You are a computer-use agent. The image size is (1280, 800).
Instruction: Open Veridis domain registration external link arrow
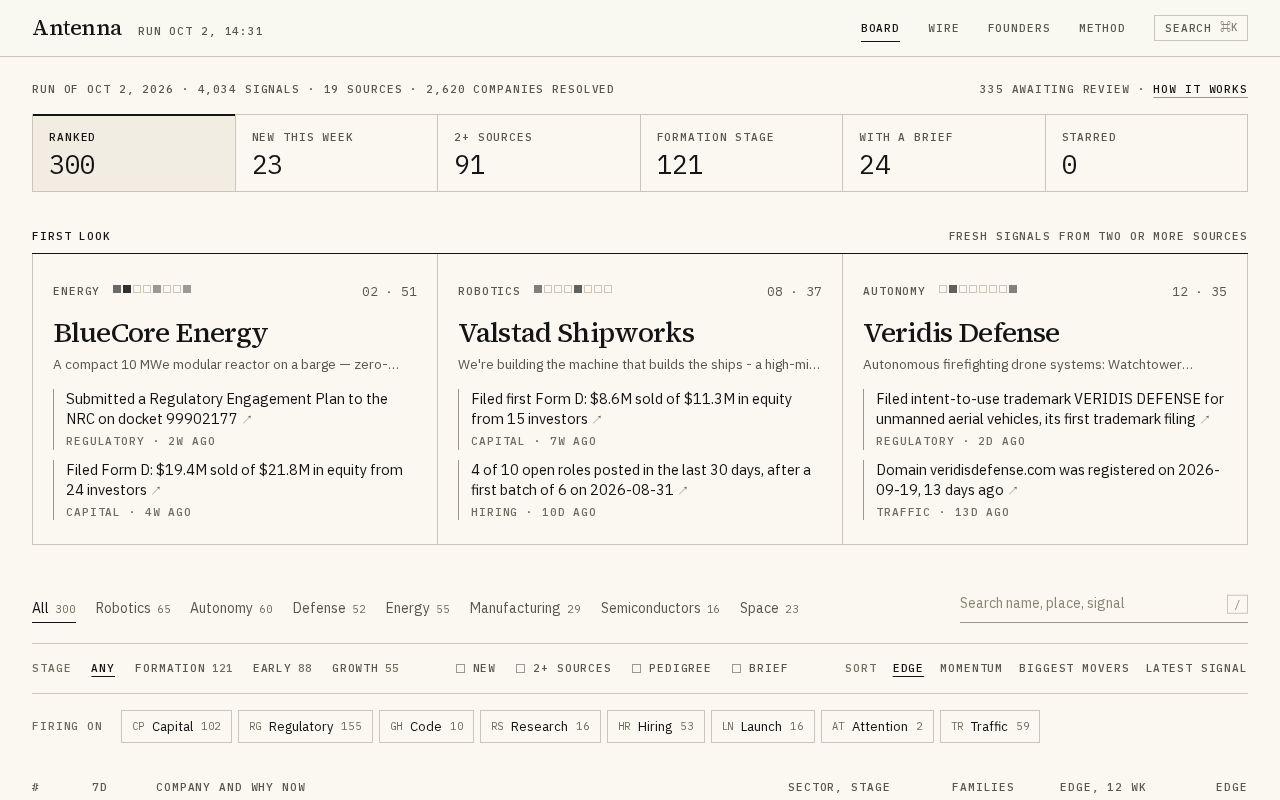[1013, 491]
